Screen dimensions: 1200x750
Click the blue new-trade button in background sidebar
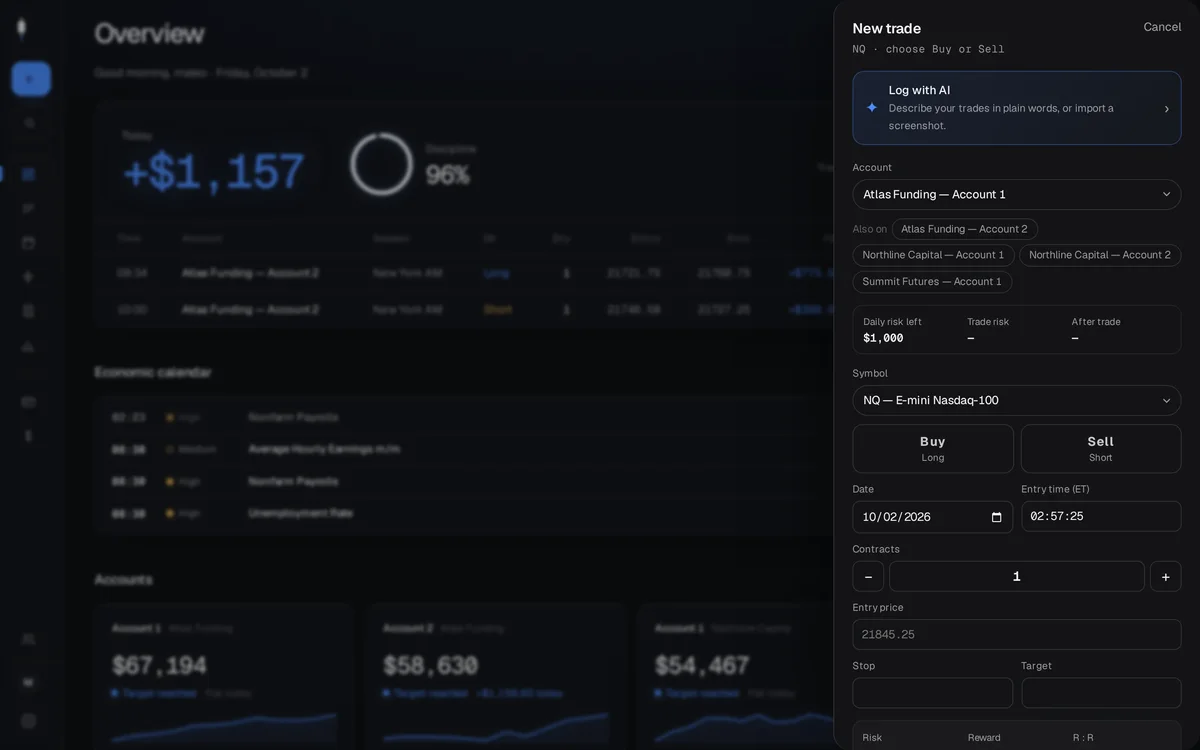click(31, 79)
